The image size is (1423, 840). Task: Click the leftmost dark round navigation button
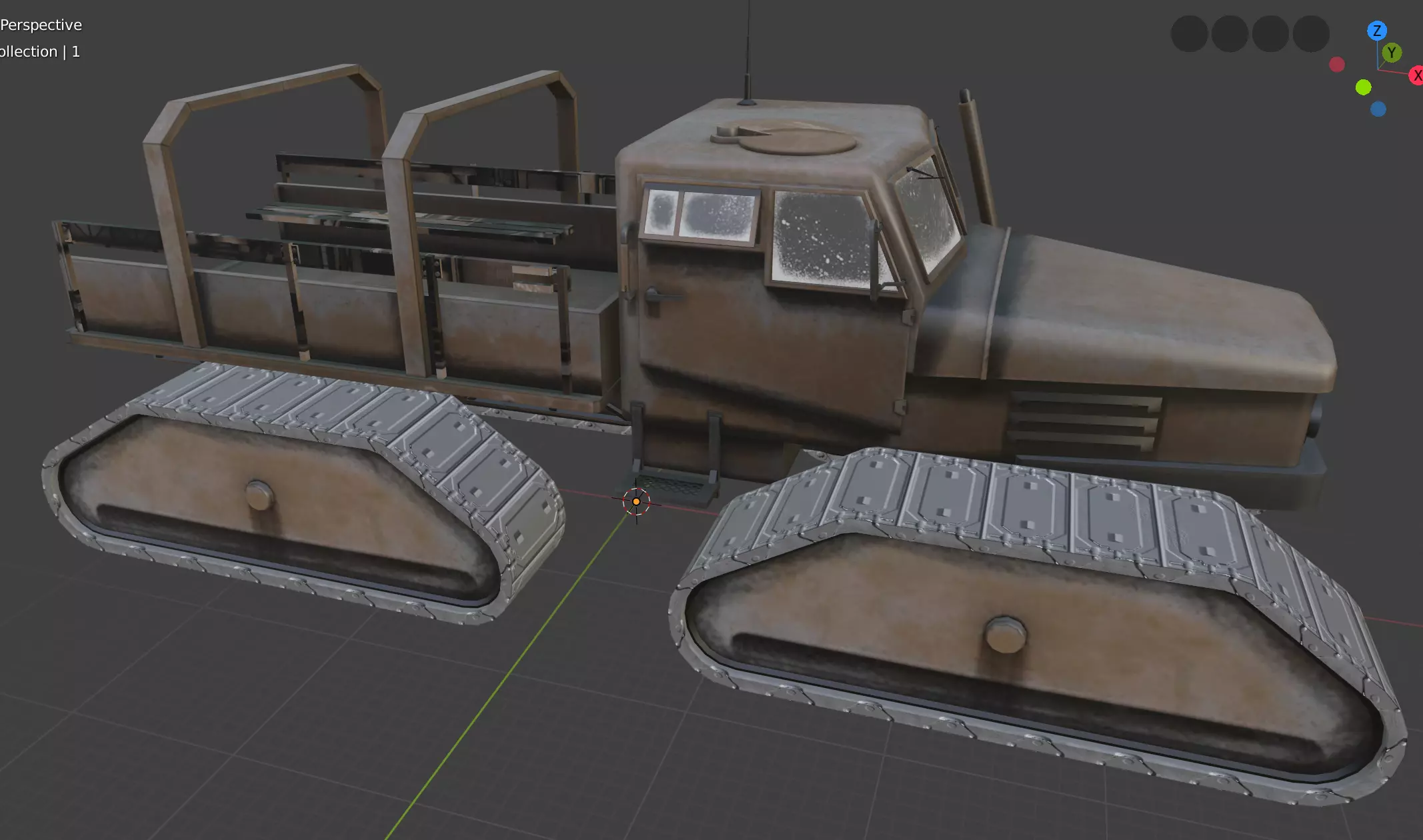coord(1189,34)
